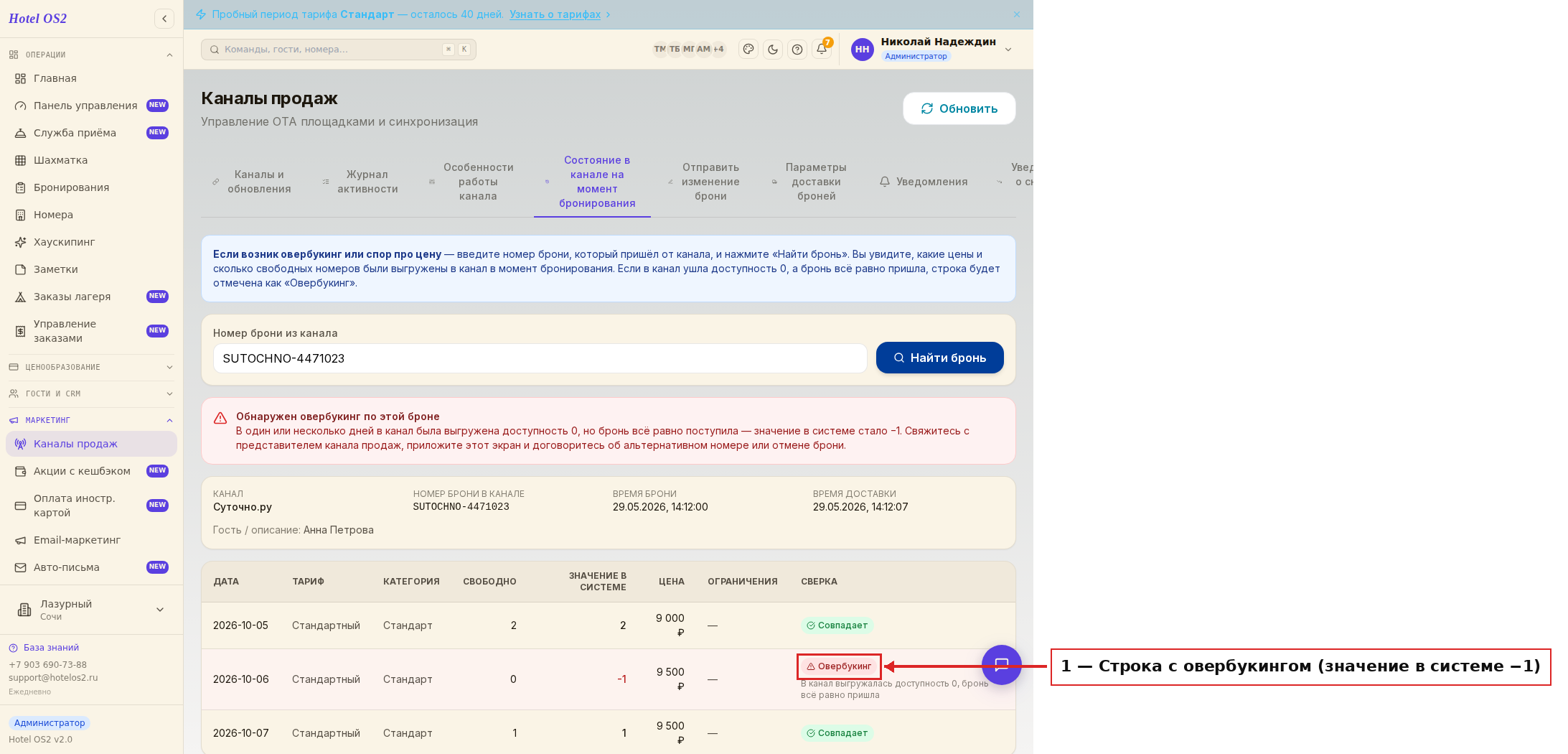The width and height of the screenshot is (1568, 754).
Task: Click the НН user avatar
Action: (x=862, y=50)
